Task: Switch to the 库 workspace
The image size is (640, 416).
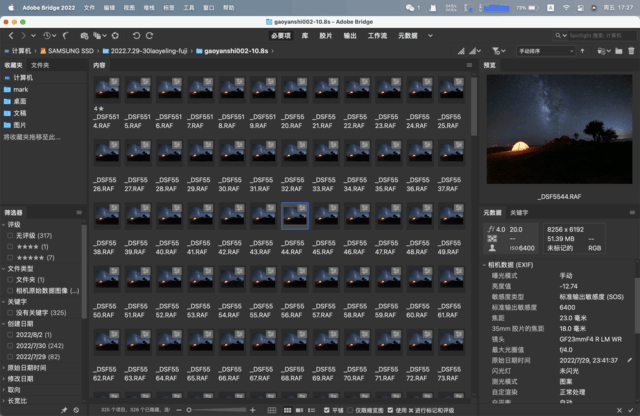Action: pyautogui.click(x=305, y=36)
